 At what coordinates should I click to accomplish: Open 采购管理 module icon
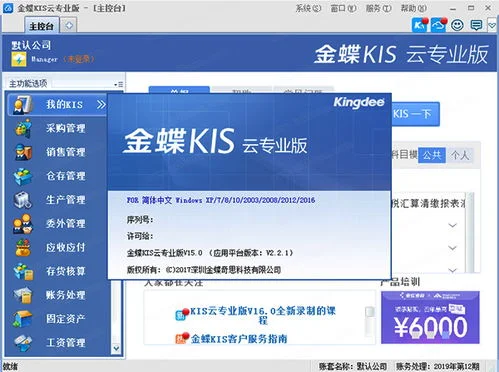coord(23,128)
